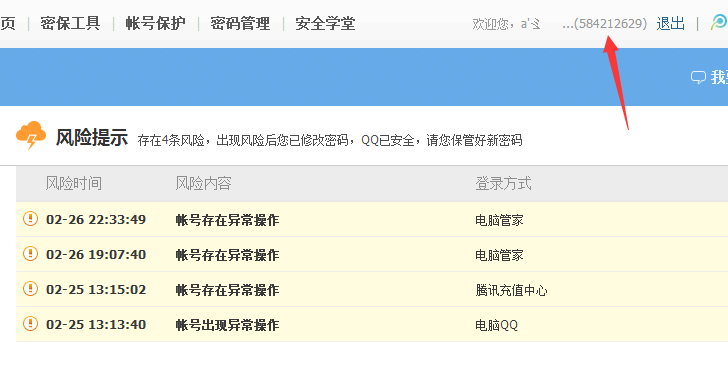This screenshot has width=728, height=384.
Task: Open the 帐号保护 menu
Action: click(x=155, y=23)
